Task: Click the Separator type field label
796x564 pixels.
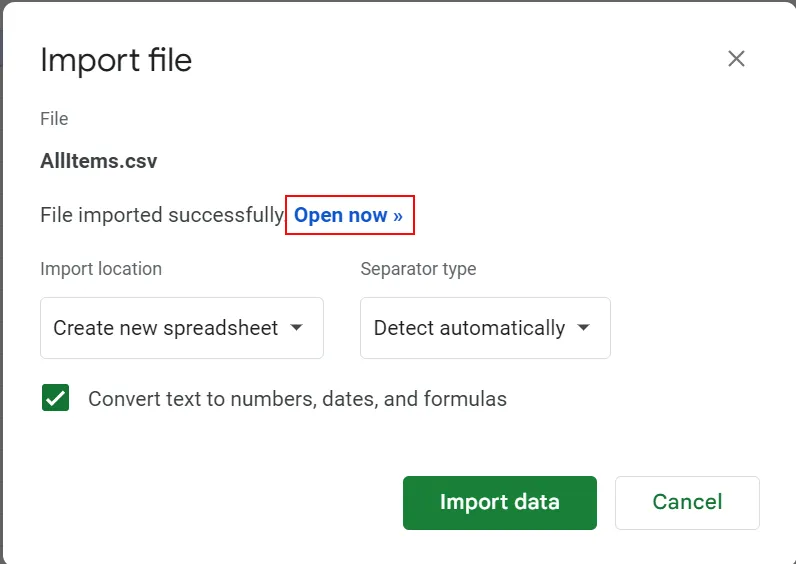Action: 418,269
